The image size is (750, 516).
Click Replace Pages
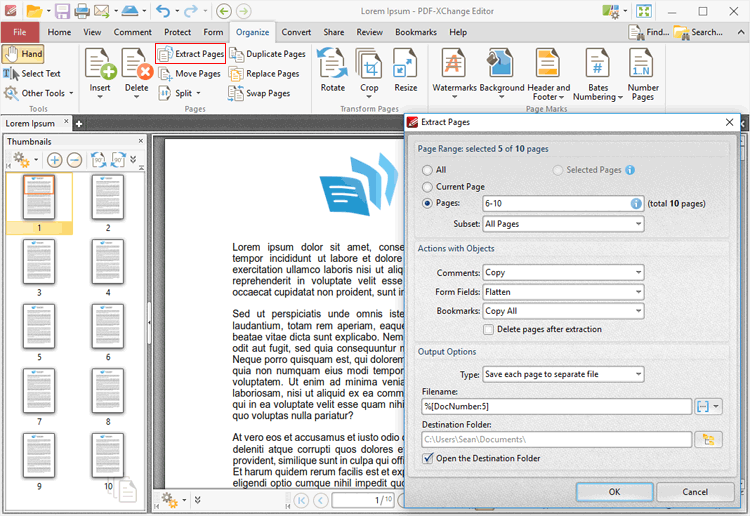pos(264,74)
